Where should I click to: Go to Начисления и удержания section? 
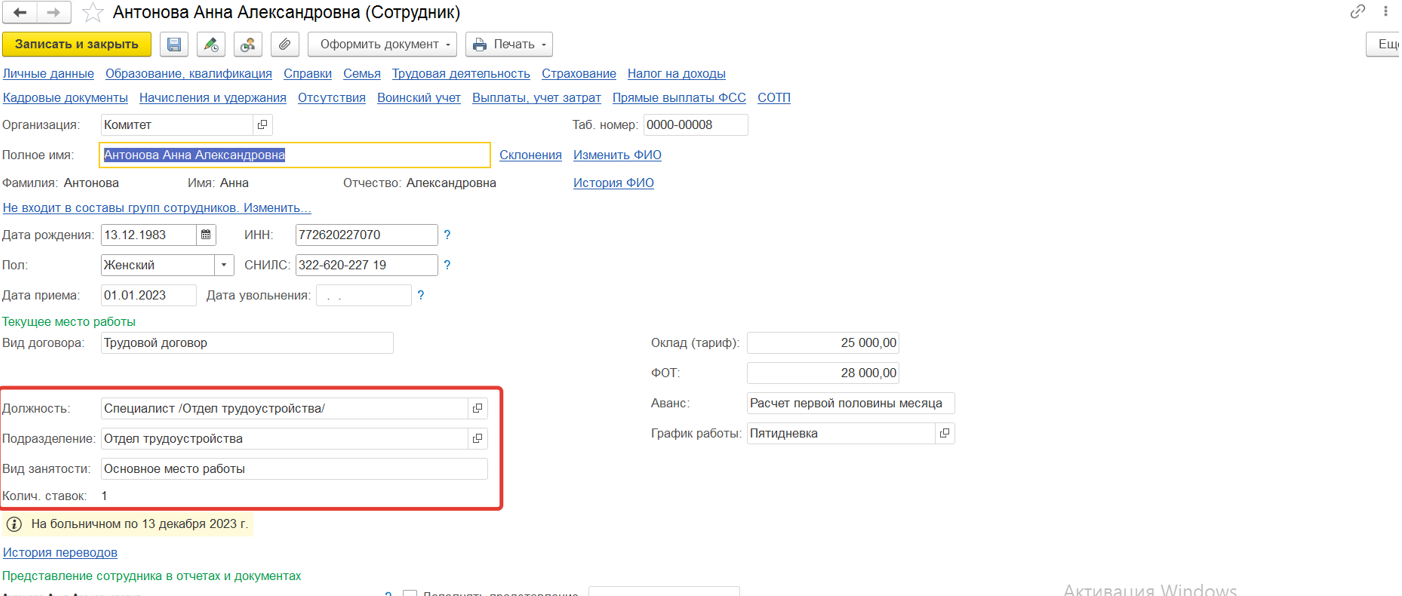click(x=213, y=97)
